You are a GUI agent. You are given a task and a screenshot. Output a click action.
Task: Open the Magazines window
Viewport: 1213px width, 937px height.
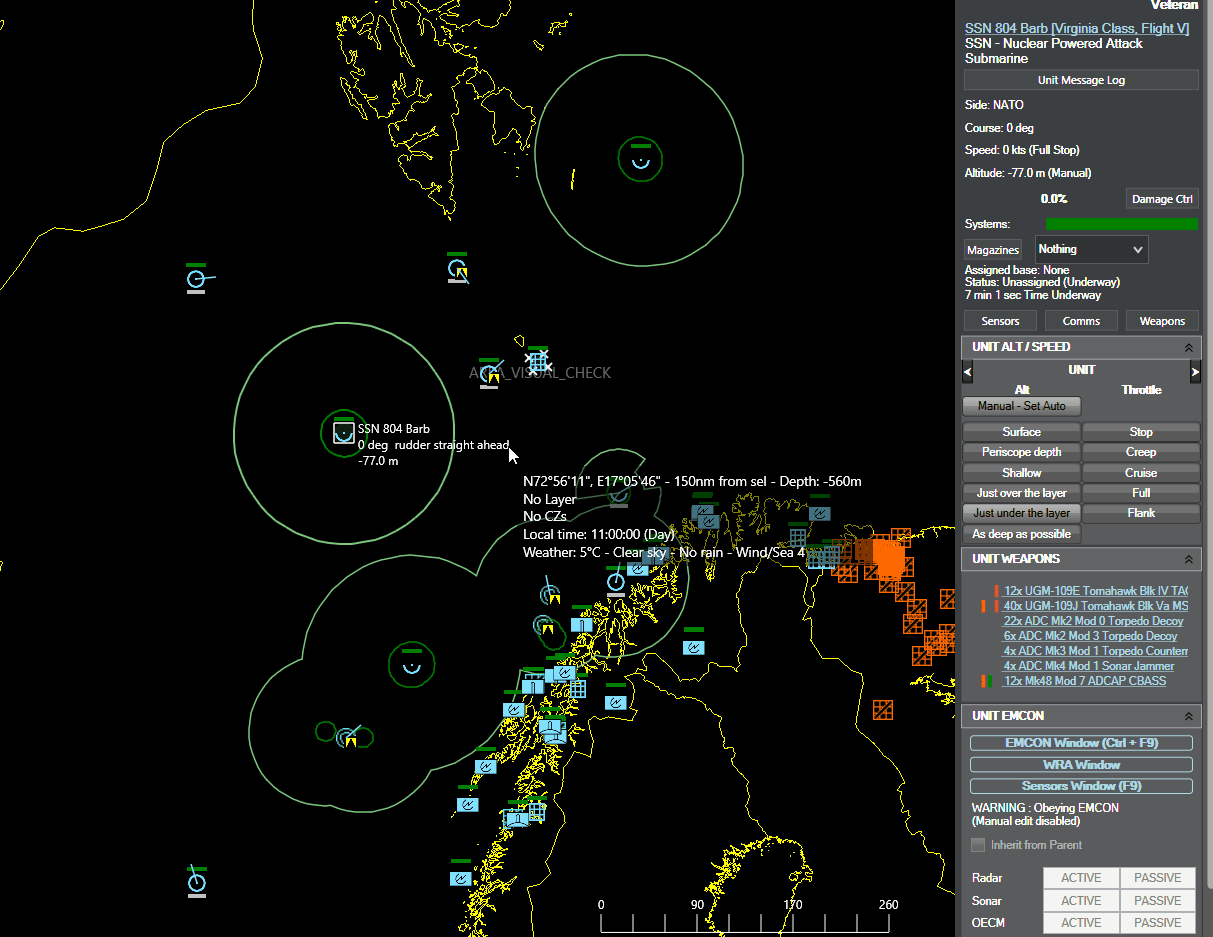click(x=993, y=250)
